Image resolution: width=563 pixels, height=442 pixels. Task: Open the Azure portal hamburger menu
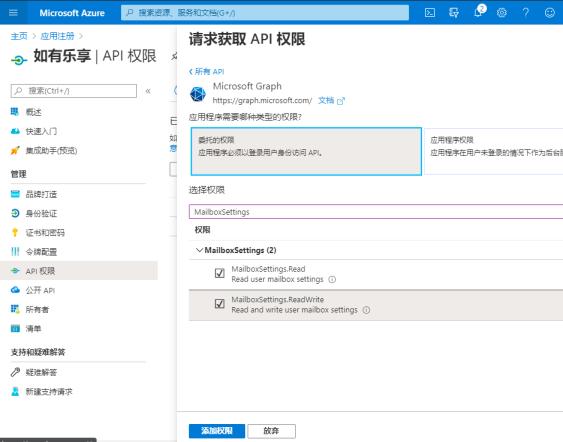(x=13, y=13)
